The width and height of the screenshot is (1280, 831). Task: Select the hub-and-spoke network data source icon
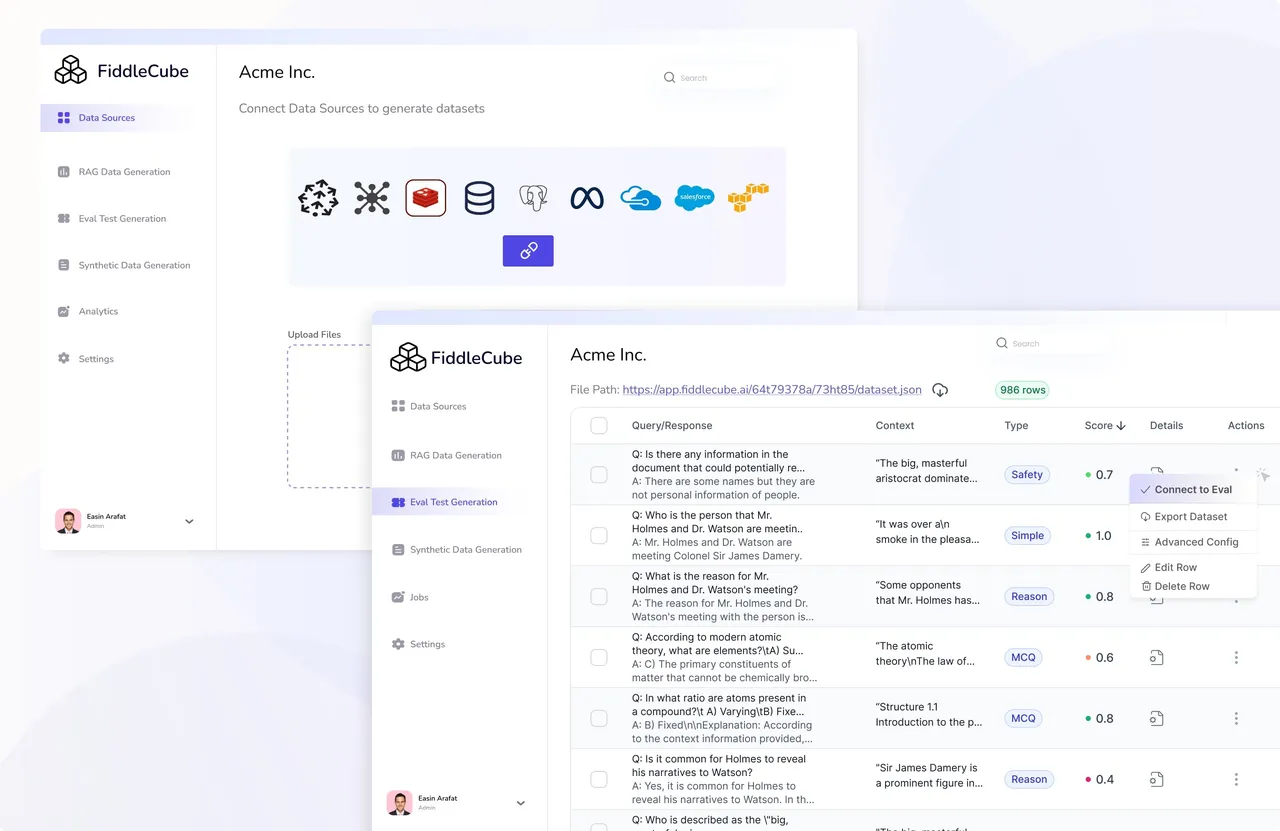[x=372, y=198]
